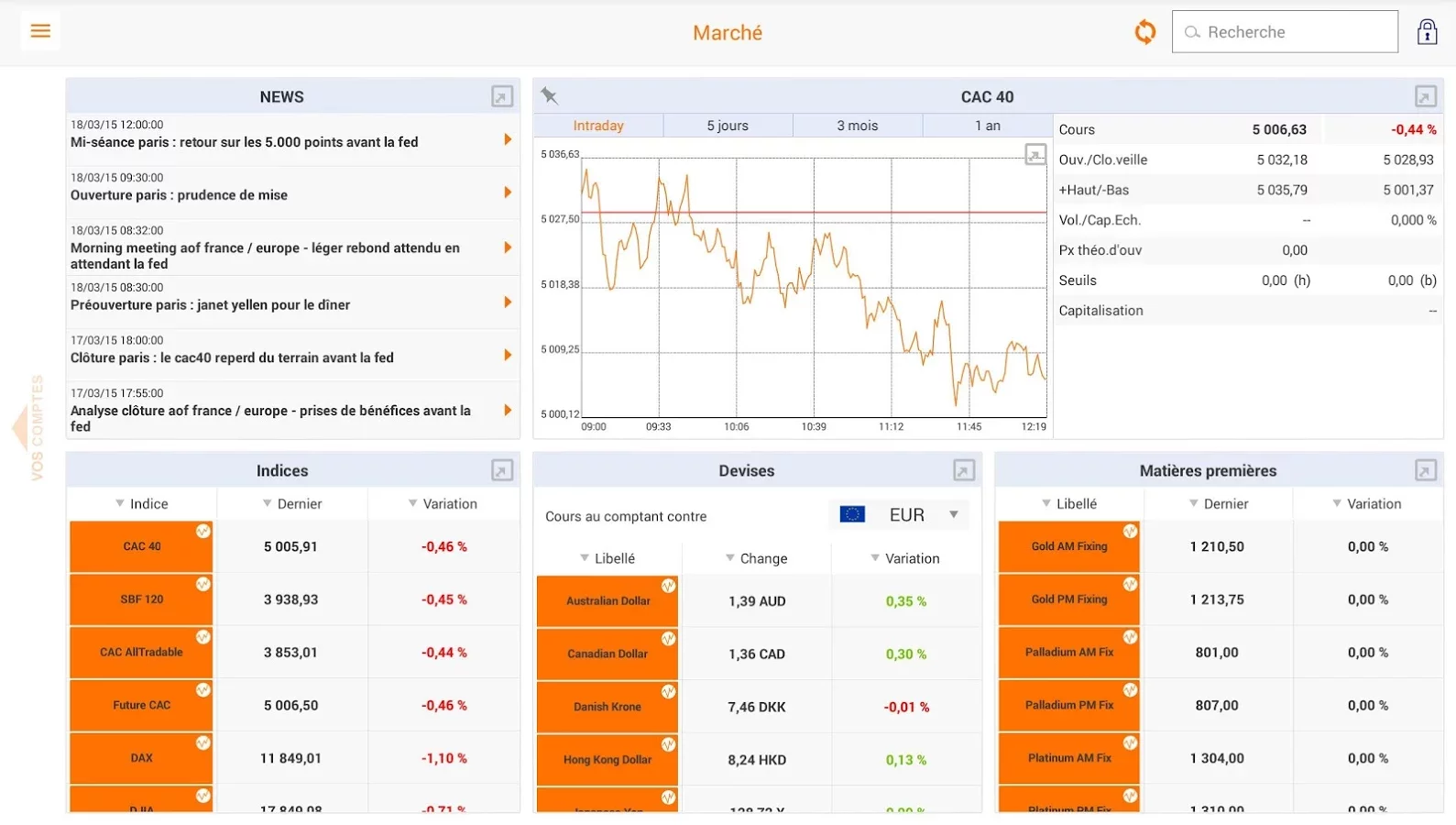
Task: Tap the chevron badge on Palladium AM Fix tile
Action: pos(1130,637)
